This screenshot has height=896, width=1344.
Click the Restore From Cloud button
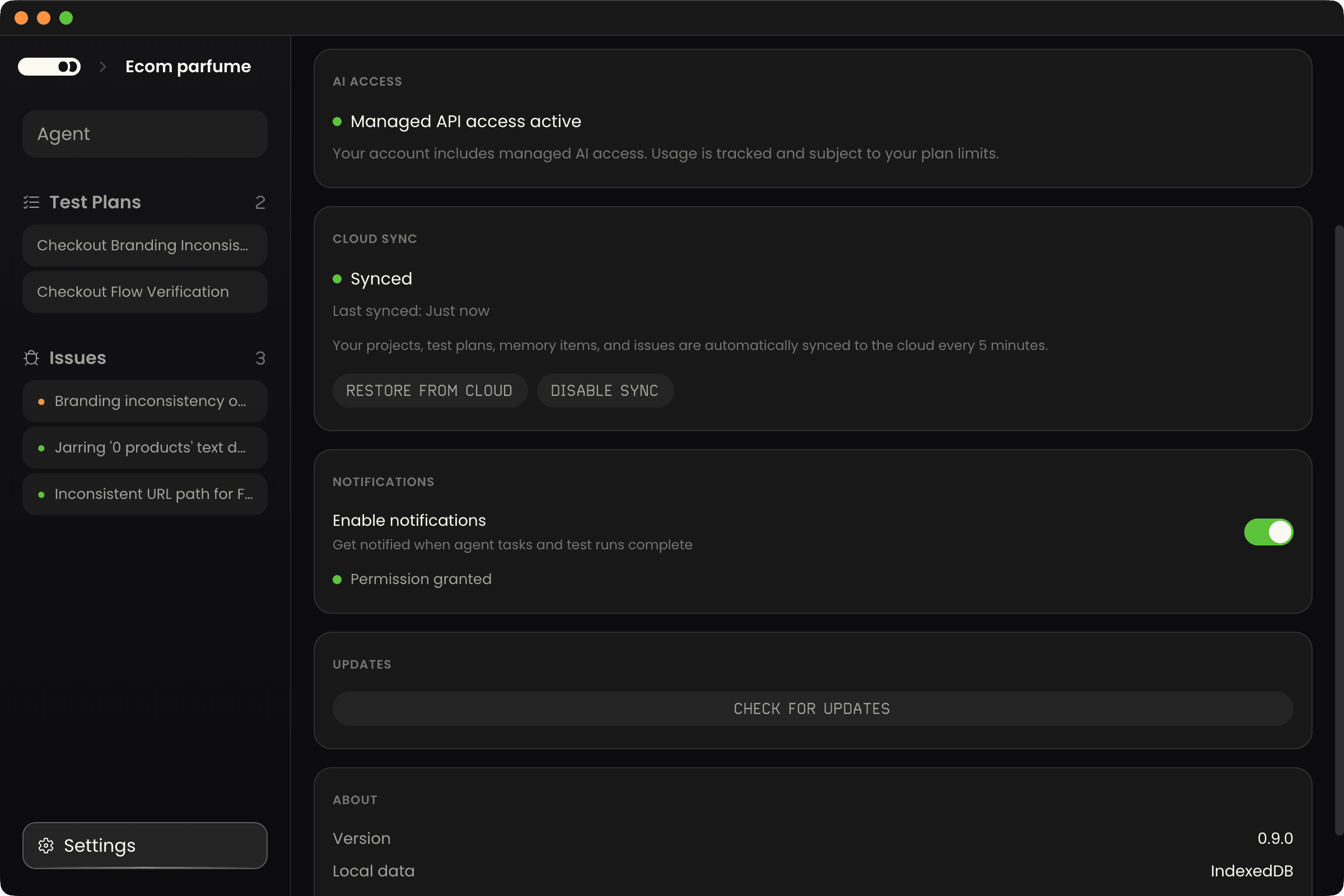pos(430,390)
